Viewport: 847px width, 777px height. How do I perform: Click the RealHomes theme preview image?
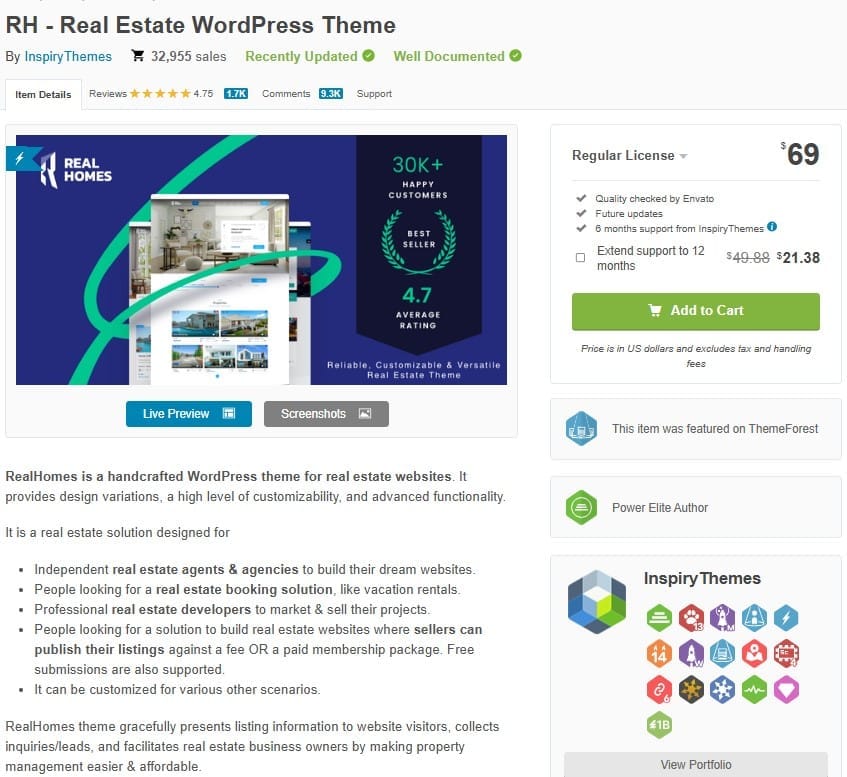pyautogui.click(x=261, y=260)
